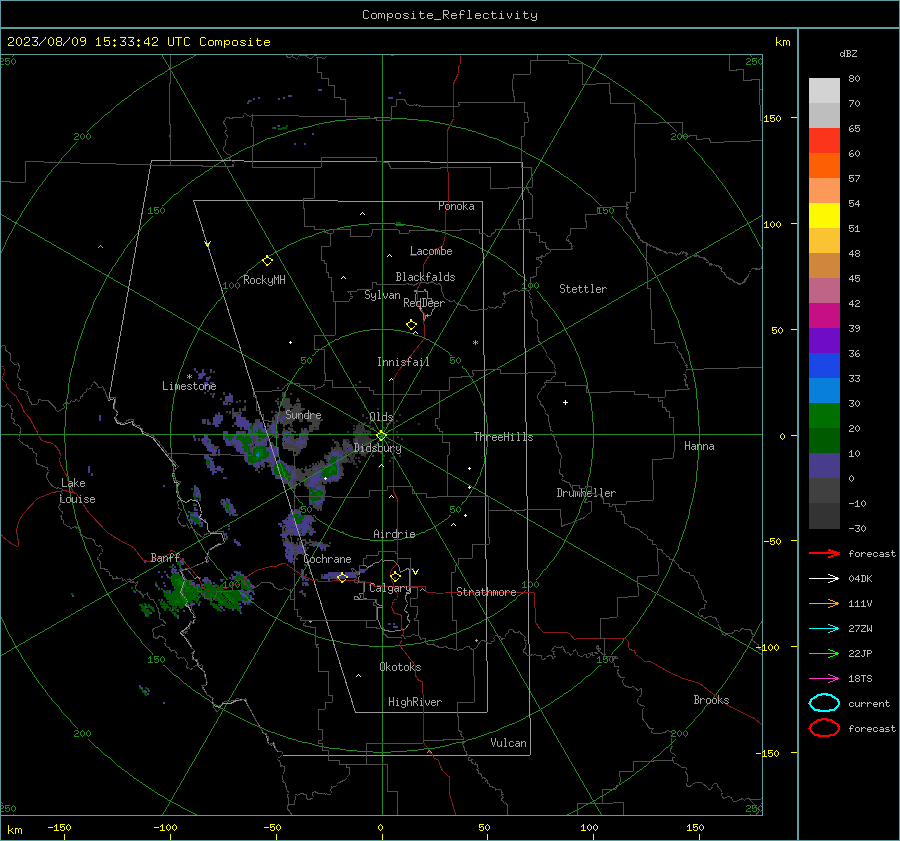Click the yellow radar-site diamond above Didsbury
Screen dimensions: 900x841
click(x=381, y=436)
